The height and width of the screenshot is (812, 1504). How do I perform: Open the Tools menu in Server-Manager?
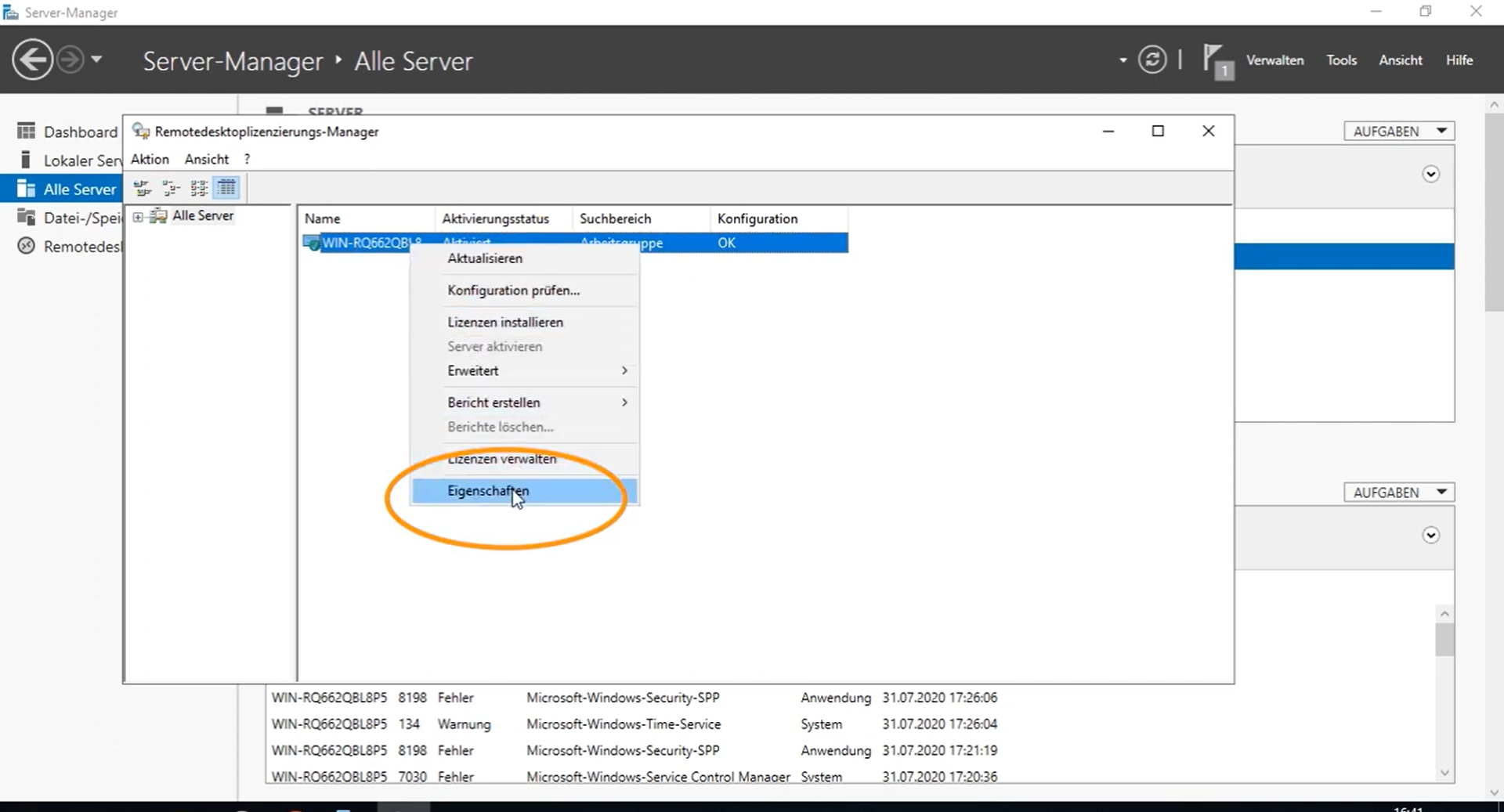pyautogui.click(x=1341, y=60)
